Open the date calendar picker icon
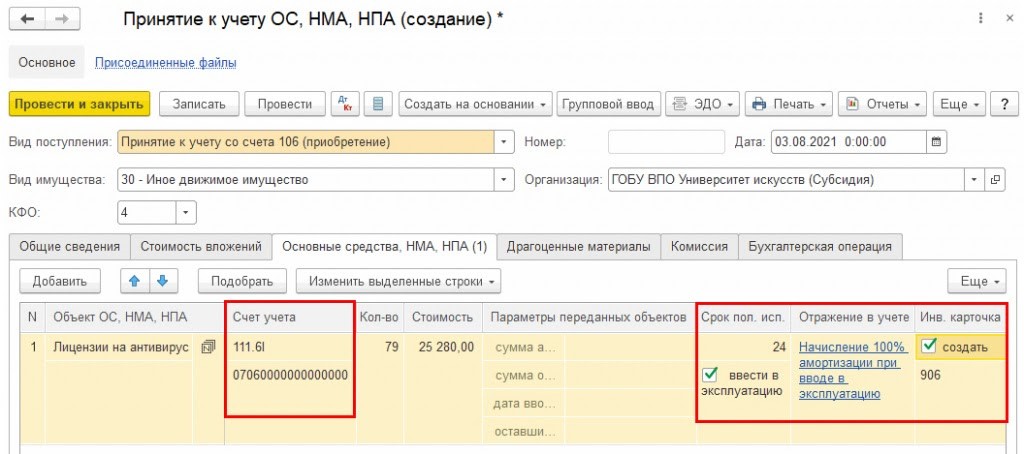Viewport: 1024px width, 454px height. coord(936,142)
